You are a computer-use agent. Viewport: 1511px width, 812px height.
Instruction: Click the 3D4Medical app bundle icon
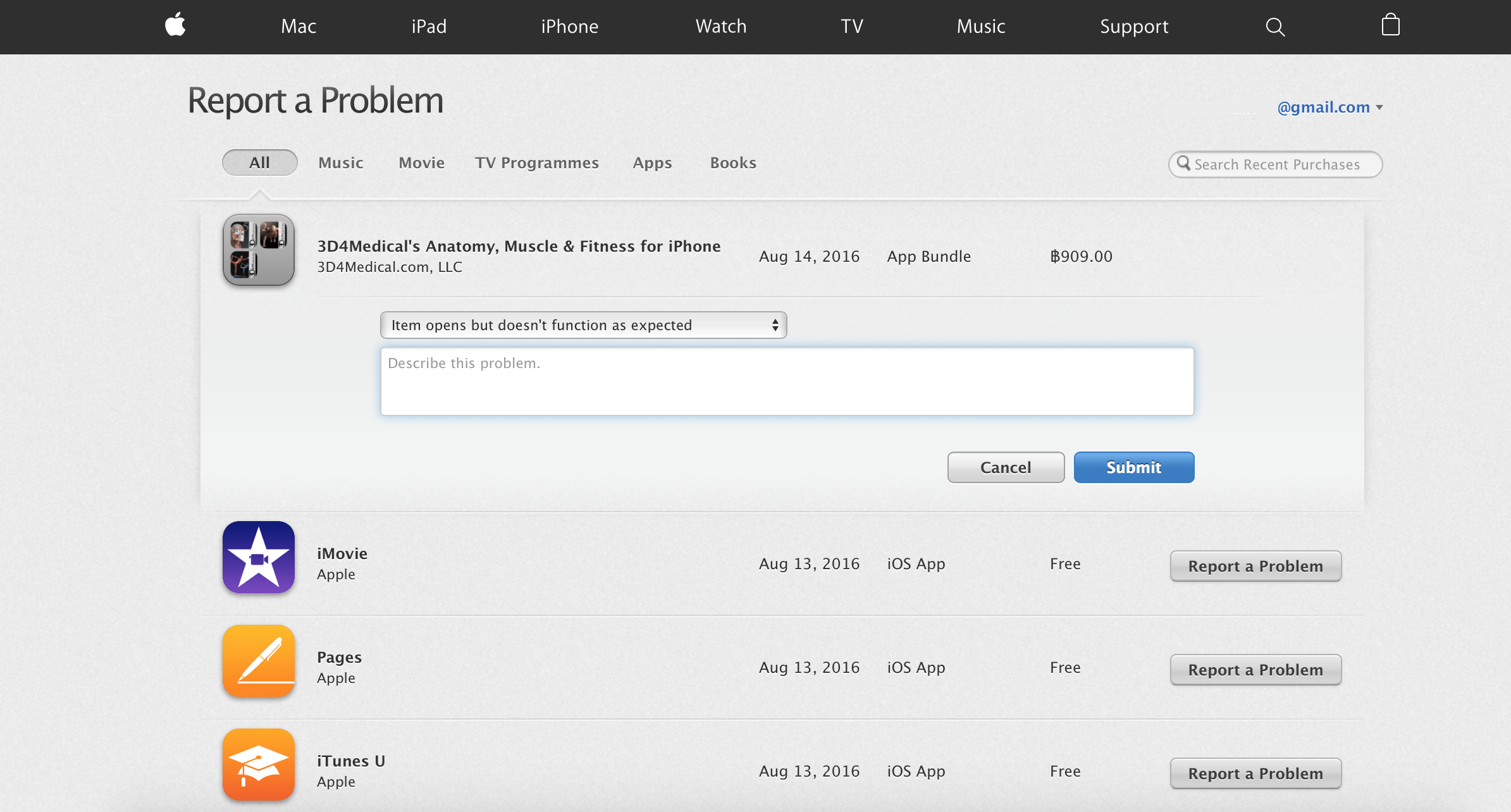pyautogui.click(x=259, y=250)
